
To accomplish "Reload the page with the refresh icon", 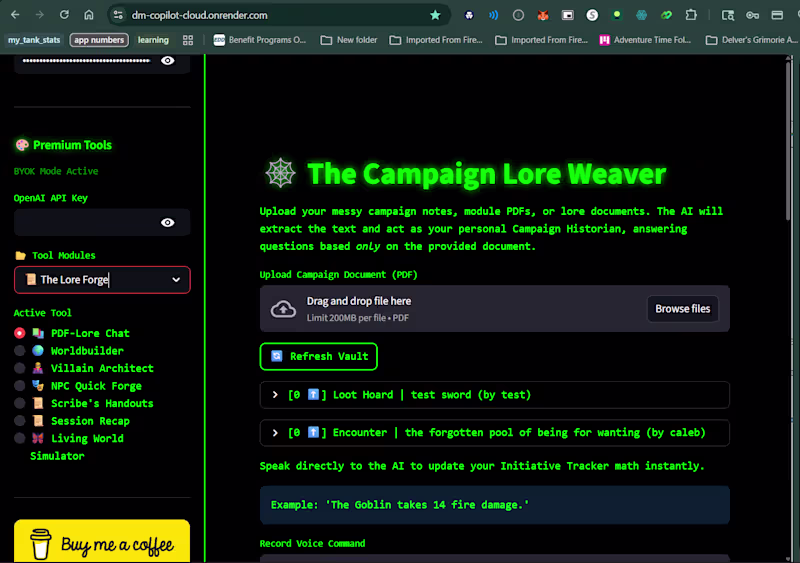I will 64,15.
